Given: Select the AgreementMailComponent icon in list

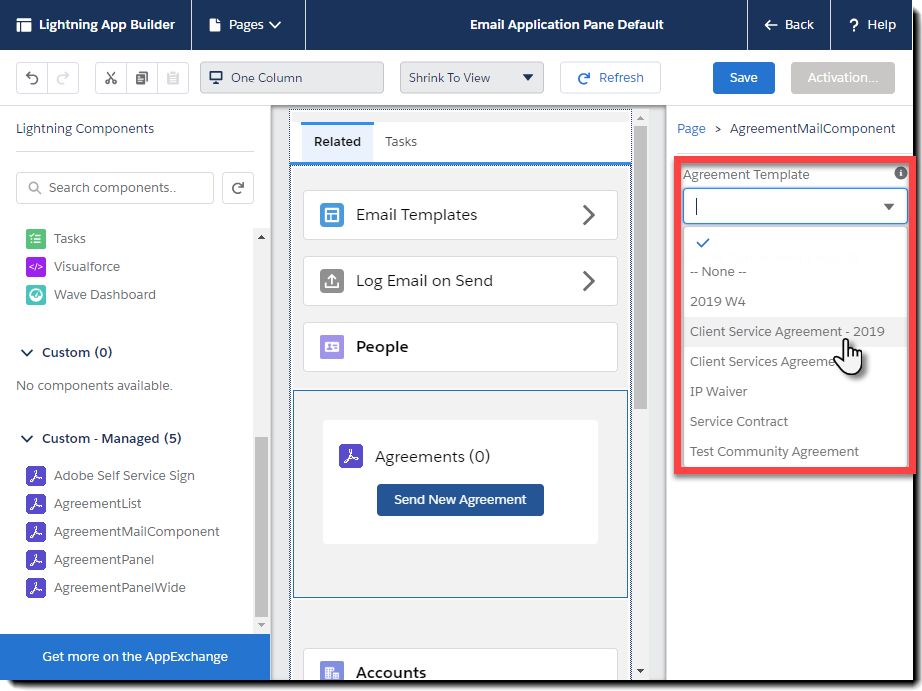Looking at the screenshot, I should (x=36, y=532).
